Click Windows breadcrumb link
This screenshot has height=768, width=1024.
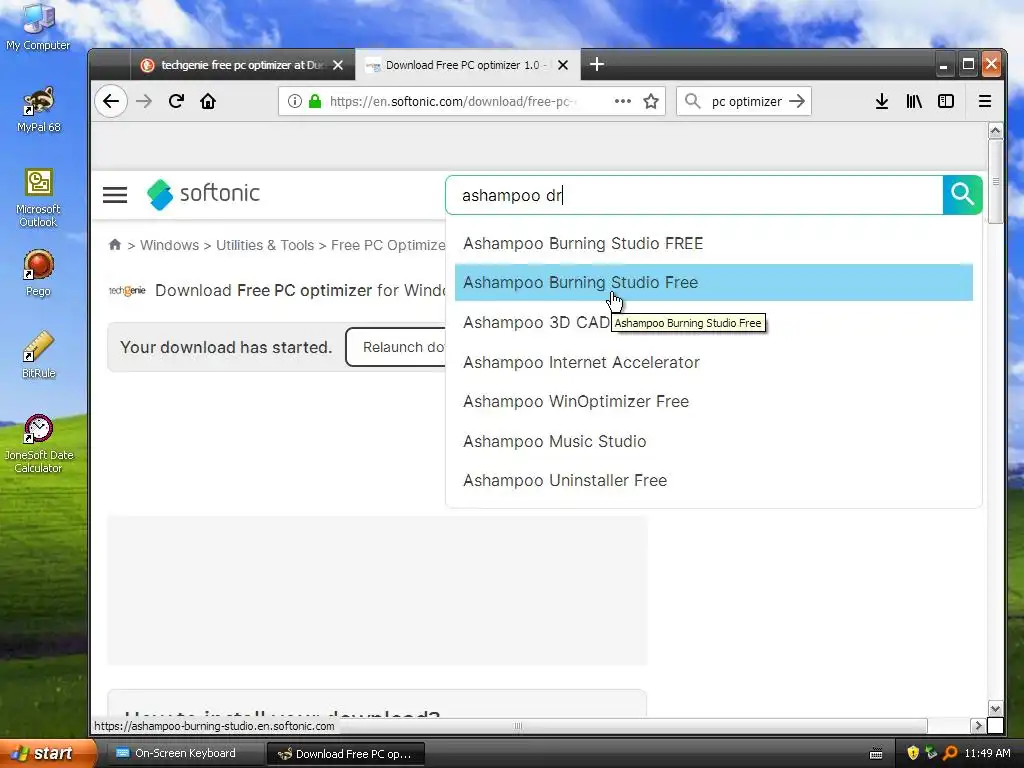(x=169, y=245)
